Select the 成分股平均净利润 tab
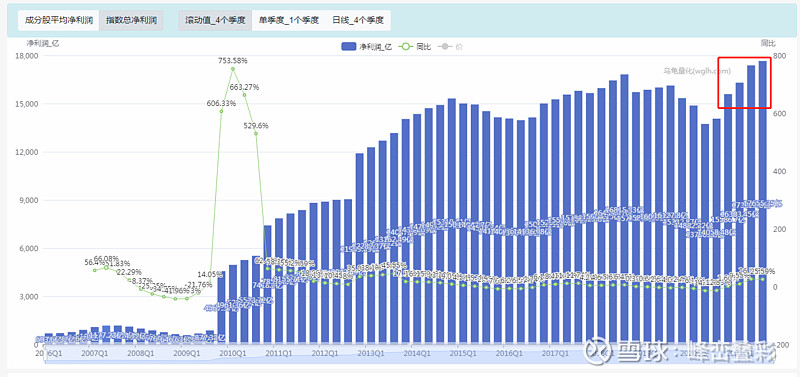The width and height of the screenshot is (800, 377). tap(59, 20)
